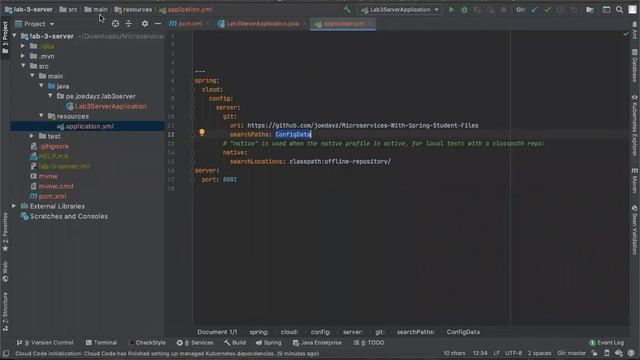
Task: Collapse all with the Project panel icon
Action: coord(129,24)
